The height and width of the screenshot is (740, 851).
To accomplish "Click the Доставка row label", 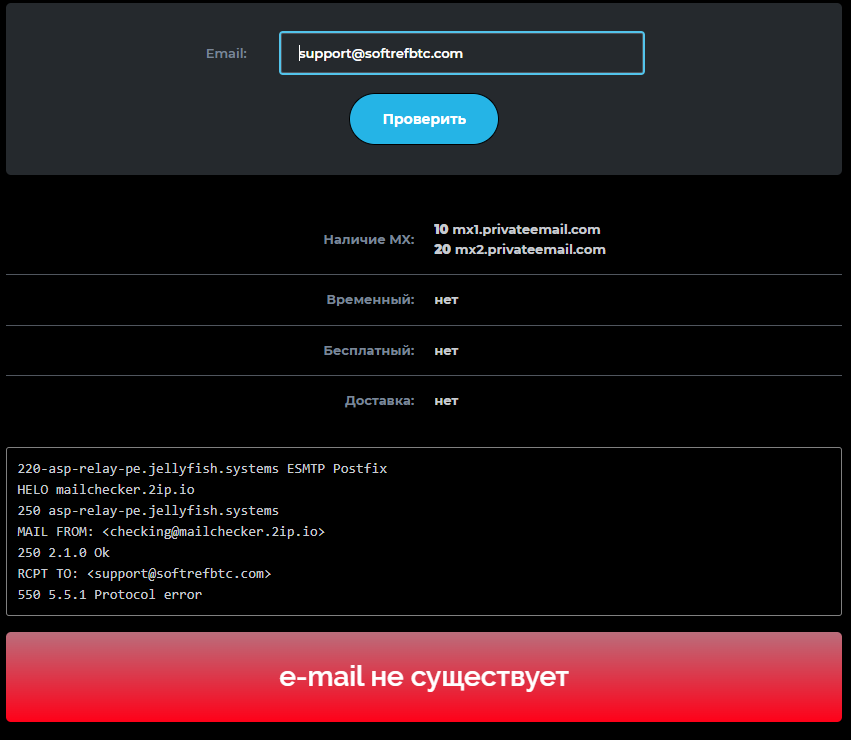I will pos(379,400).
